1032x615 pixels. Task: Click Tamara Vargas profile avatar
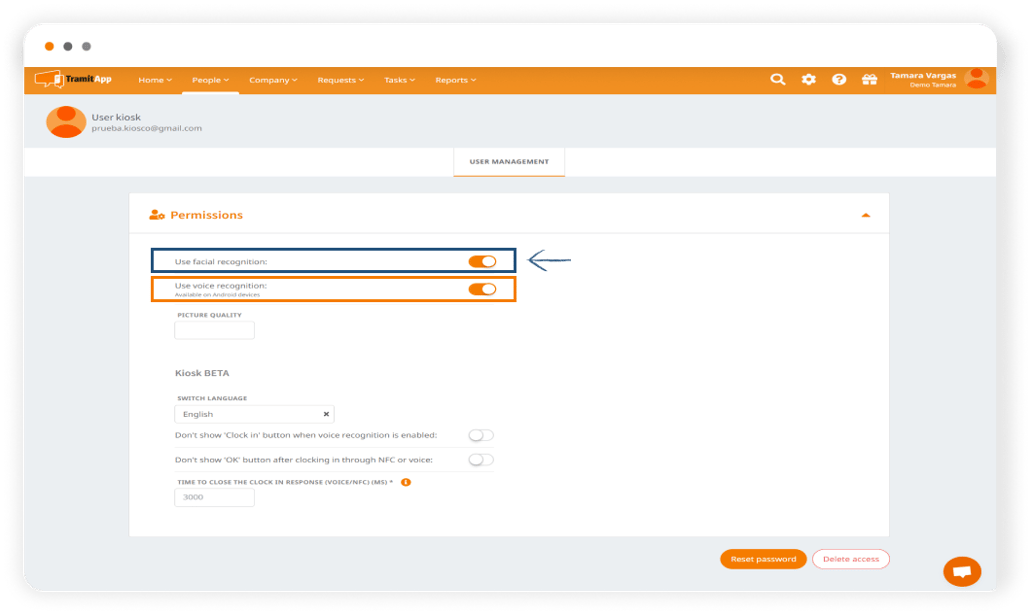[976, 79]
